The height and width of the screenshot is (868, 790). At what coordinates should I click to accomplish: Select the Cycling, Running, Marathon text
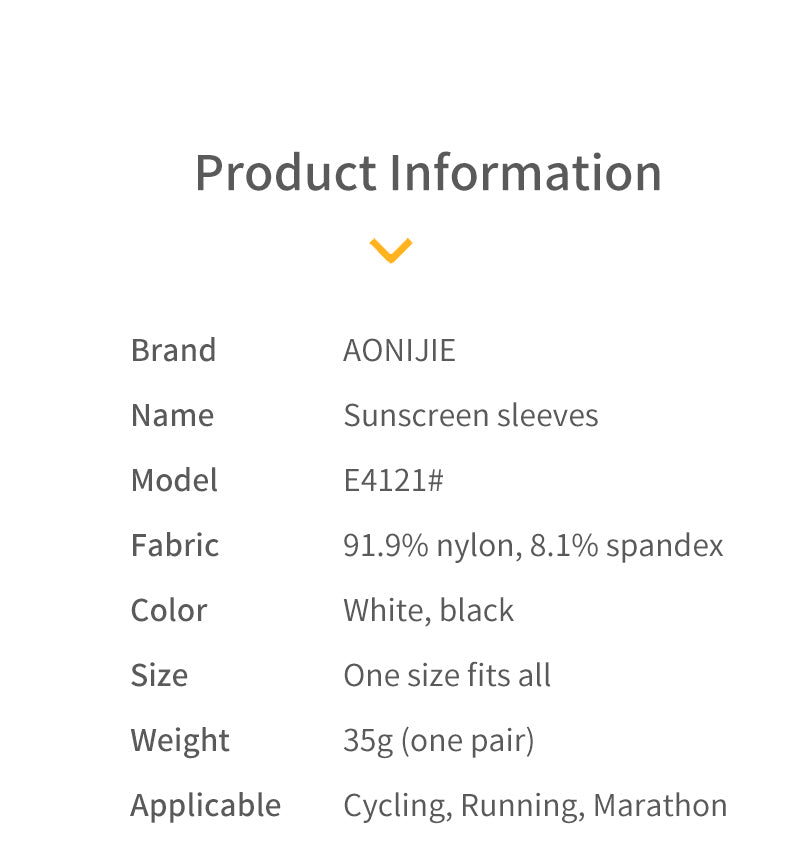point(535,805)
